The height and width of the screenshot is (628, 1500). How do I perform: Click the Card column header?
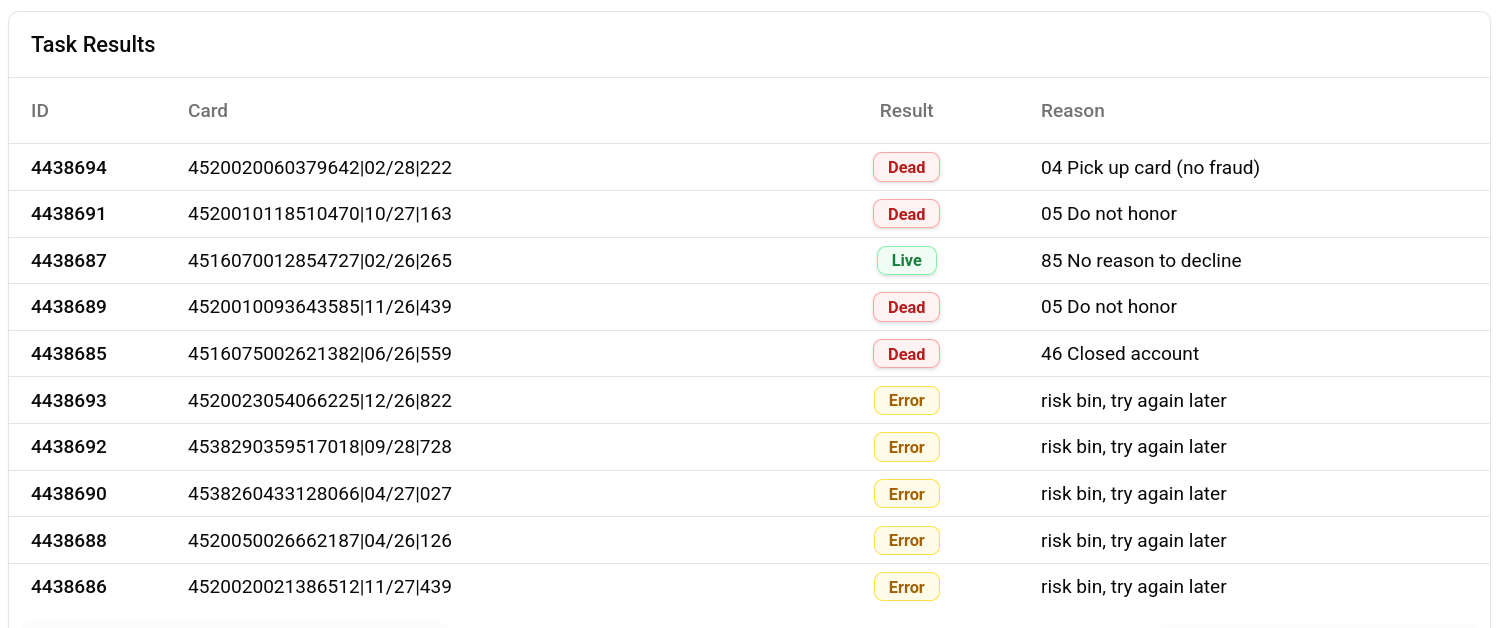(208, 110)
